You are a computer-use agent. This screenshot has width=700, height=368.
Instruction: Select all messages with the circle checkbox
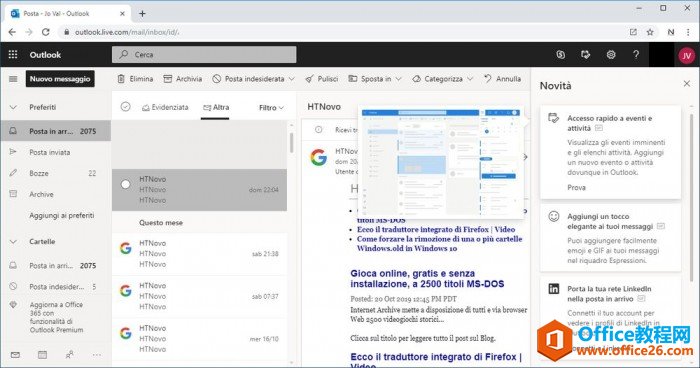(125, 107)
